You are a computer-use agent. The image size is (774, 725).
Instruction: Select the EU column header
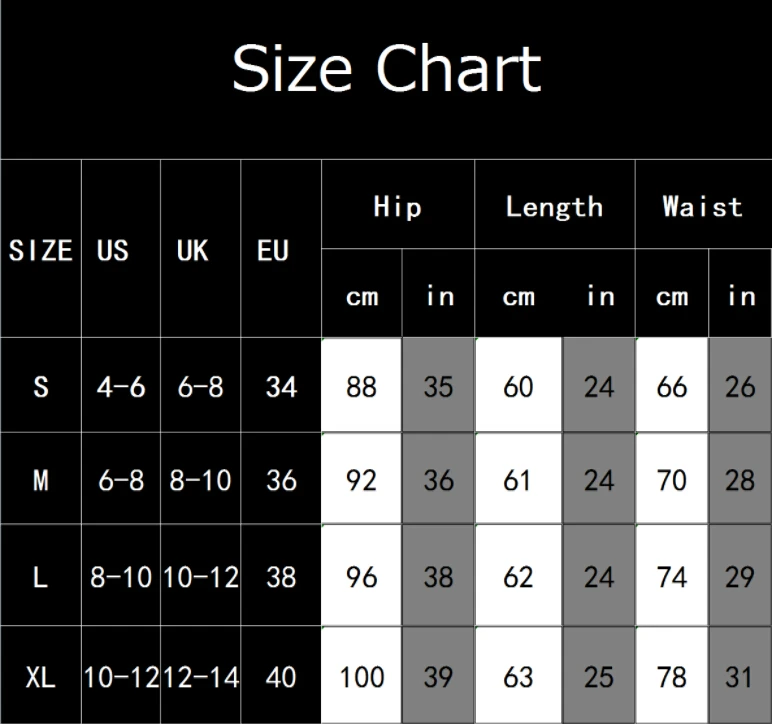[x=281, y=249]
